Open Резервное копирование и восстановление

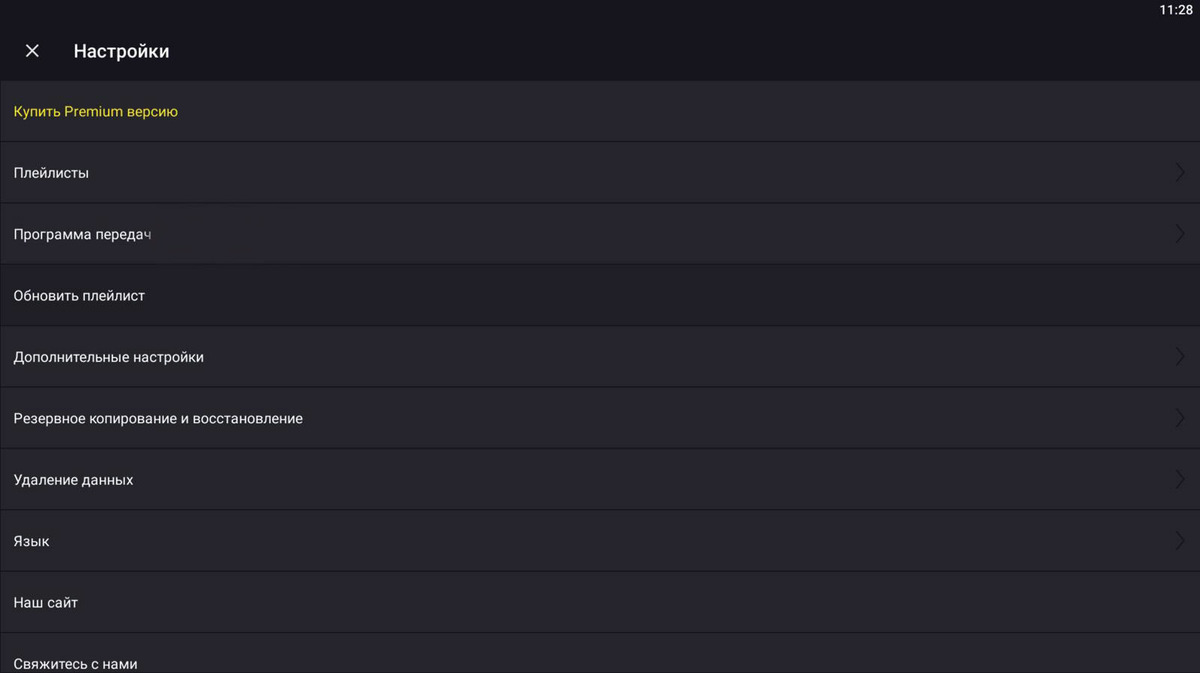click(158, 418)
